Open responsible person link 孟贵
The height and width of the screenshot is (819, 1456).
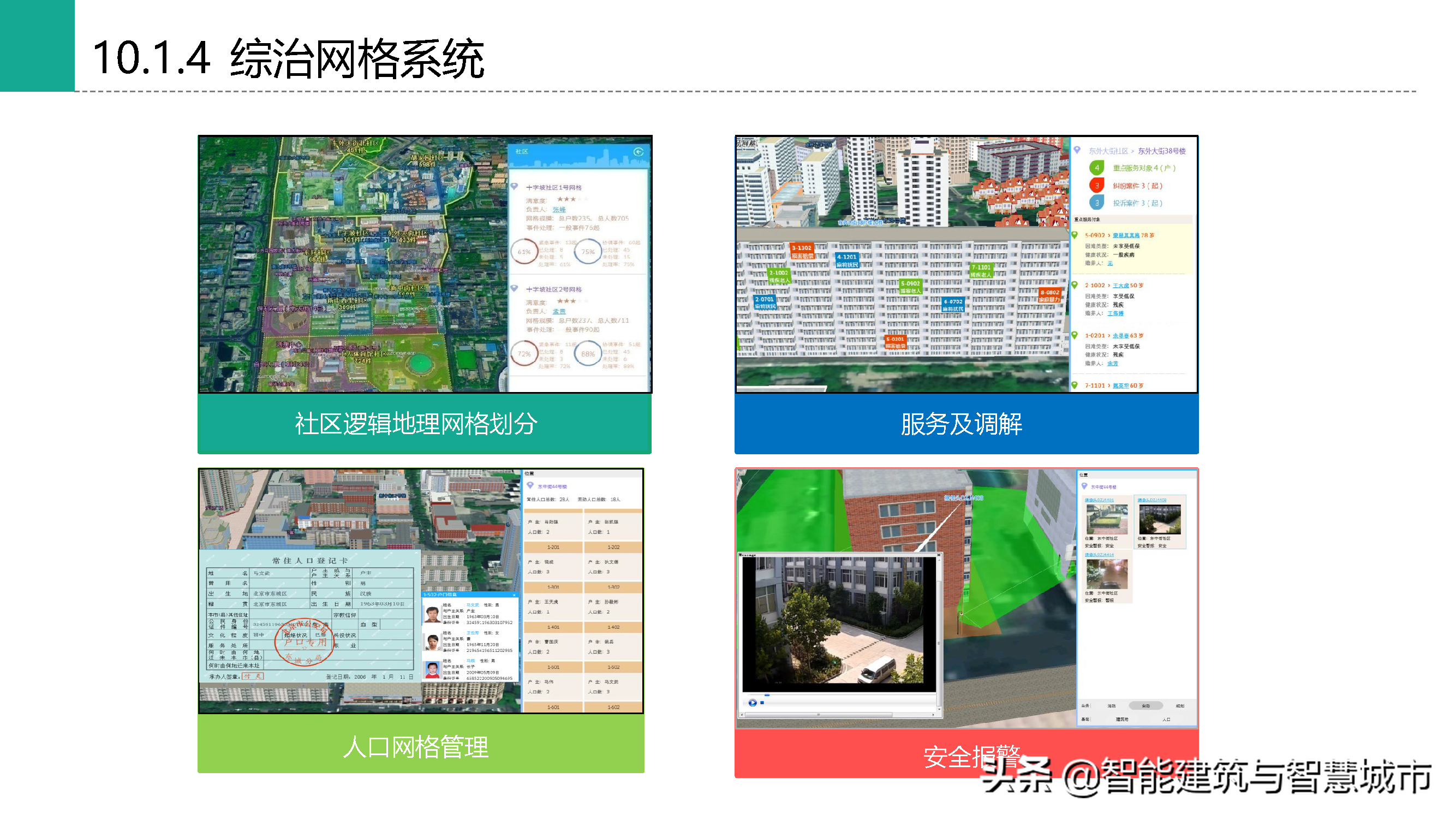(x=559, y=311)
